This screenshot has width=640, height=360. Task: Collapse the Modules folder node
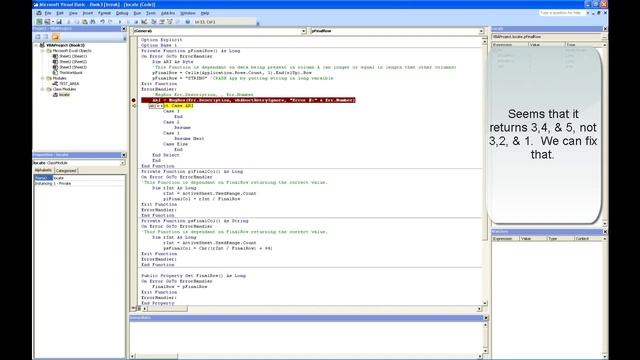[x=42, y=78]
